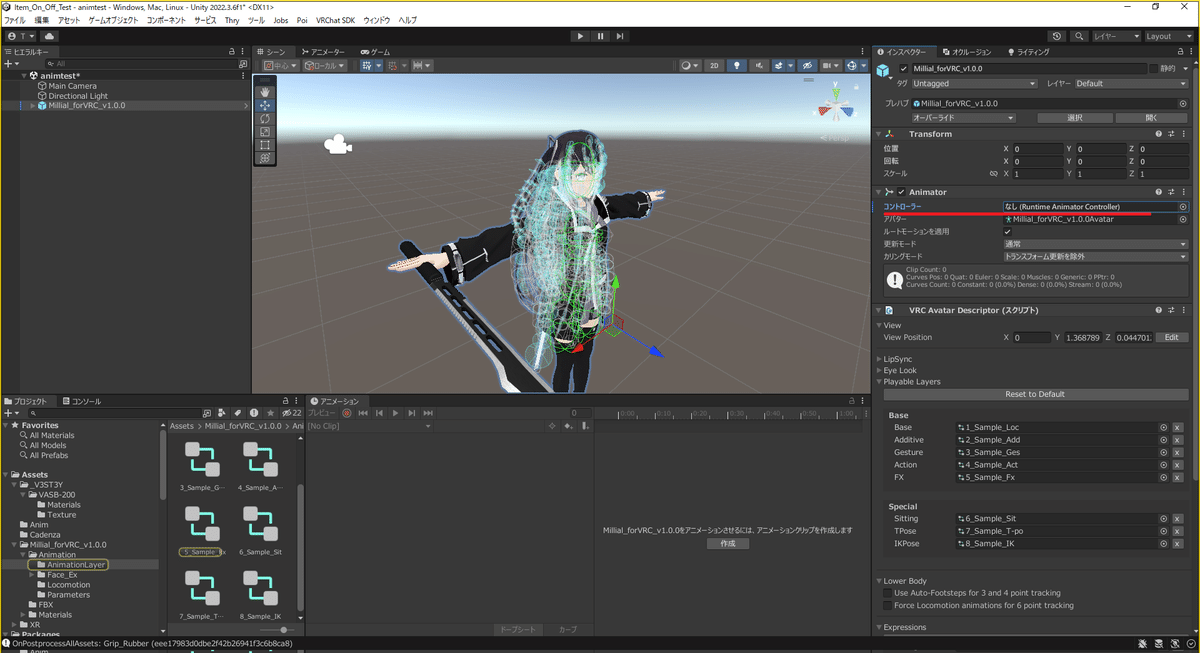Open the account dropdown in the toolbar
Image resolution: width=1200 pixels, height=653 pixels.
20,36
